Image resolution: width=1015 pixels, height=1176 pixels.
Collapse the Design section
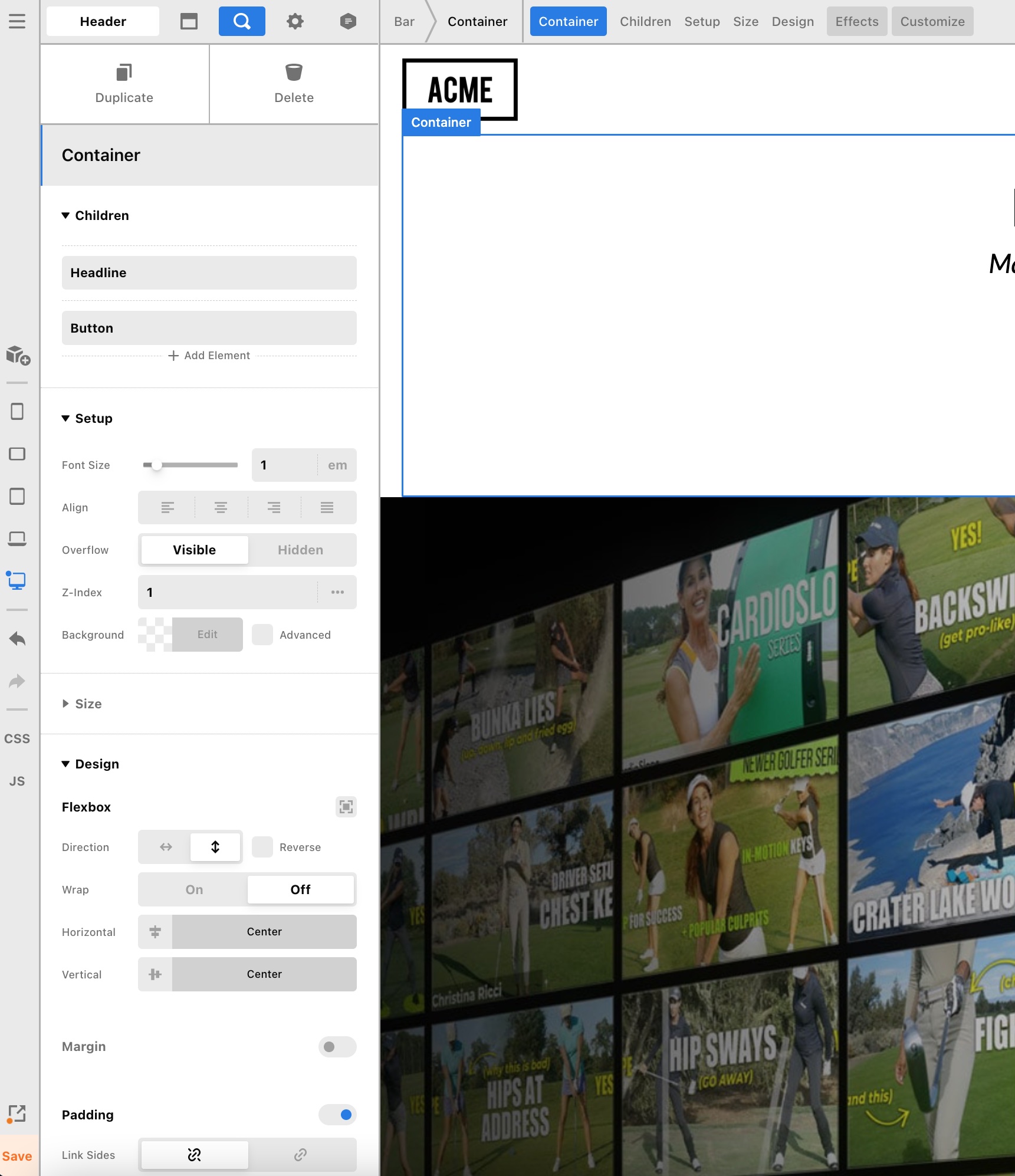[x=97, y=764]
